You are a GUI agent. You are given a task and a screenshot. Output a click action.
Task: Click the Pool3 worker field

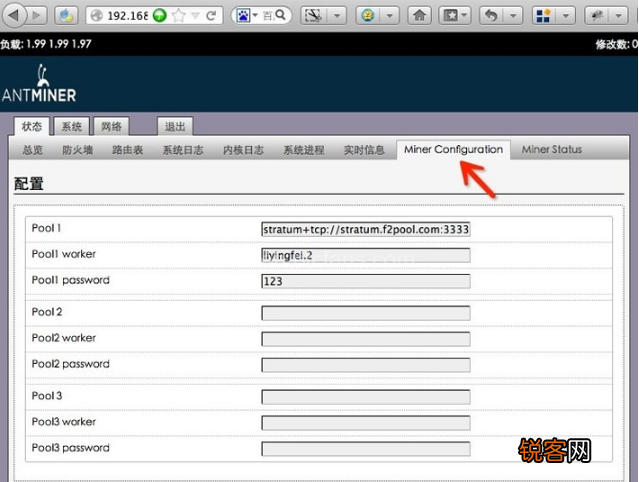coord(366,423)
